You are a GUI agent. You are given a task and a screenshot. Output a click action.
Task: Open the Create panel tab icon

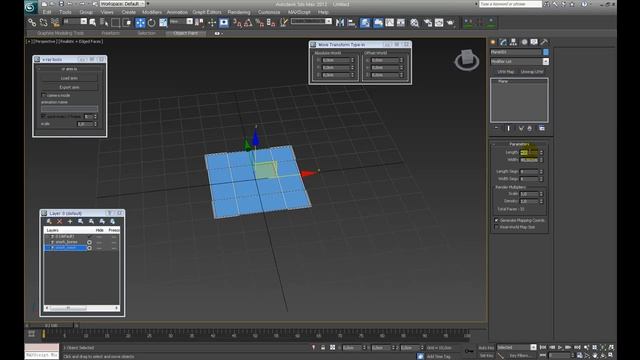[493, 42]
